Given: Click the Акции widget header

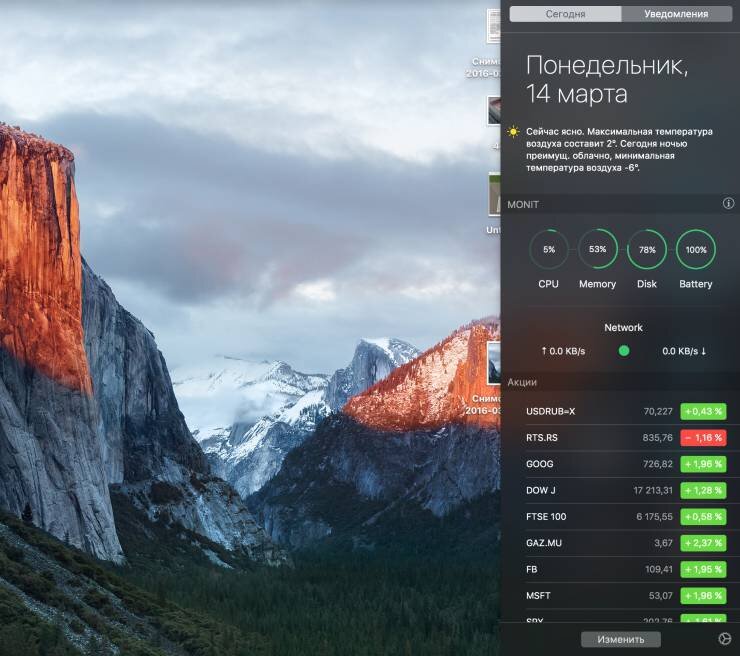Looking at the screenshot, I should [x=620, y=382].
